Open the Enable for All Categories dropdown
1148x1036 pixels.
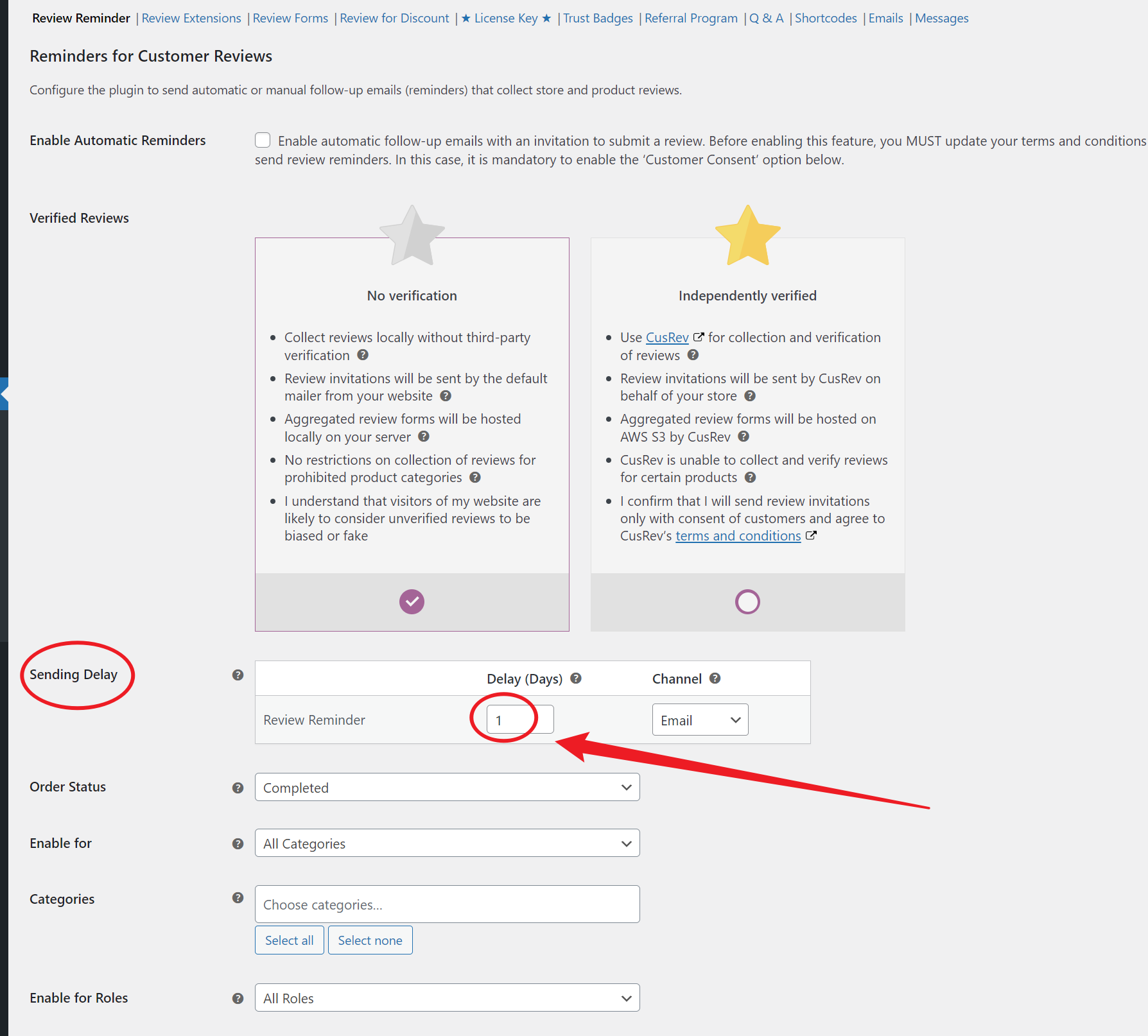coord(447,843)
